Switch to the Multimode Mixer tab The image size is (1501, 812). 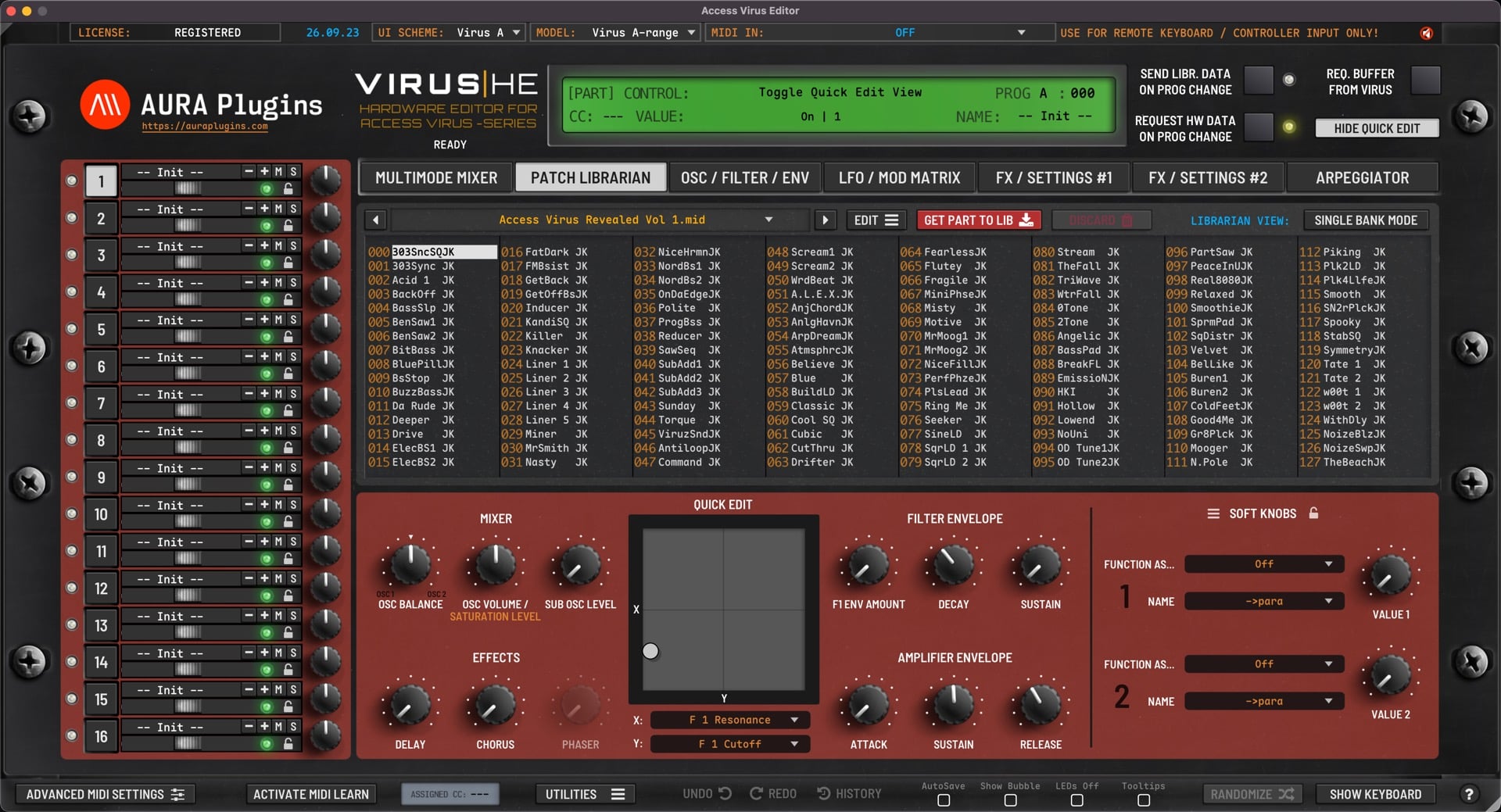coord(435,178)
